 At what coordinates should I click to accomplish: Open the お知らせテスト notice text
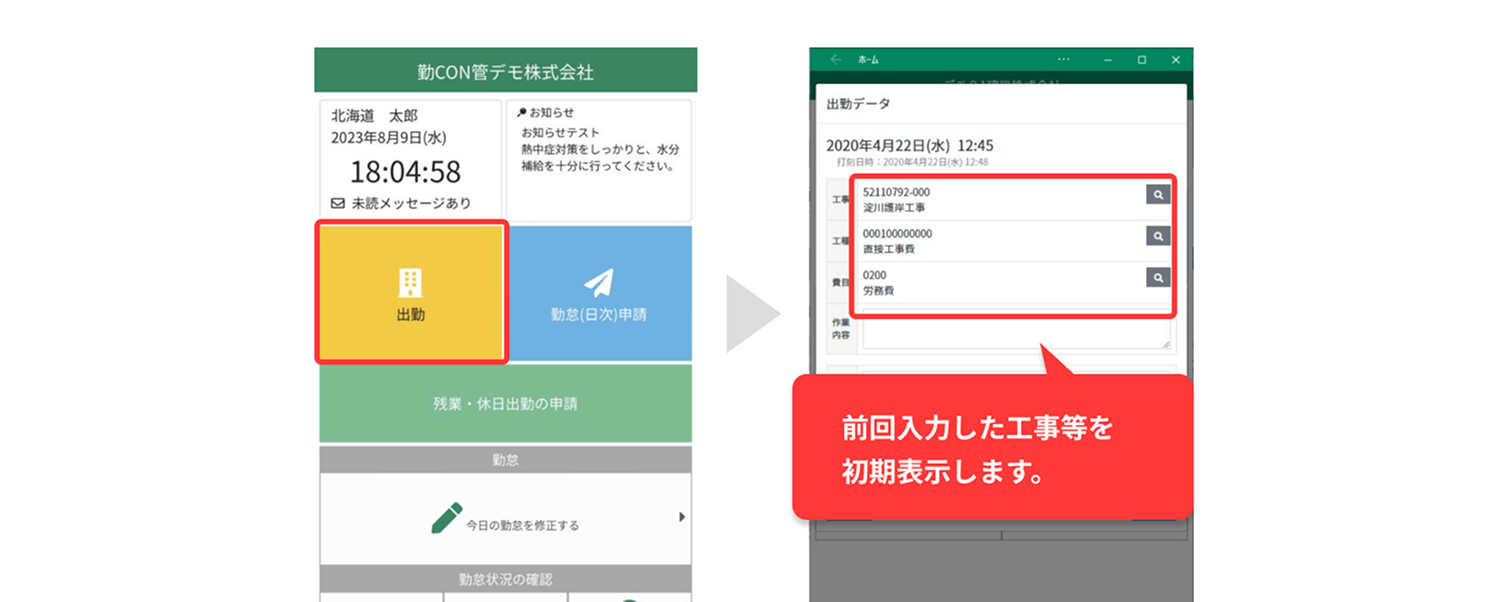tap(560, 131)
